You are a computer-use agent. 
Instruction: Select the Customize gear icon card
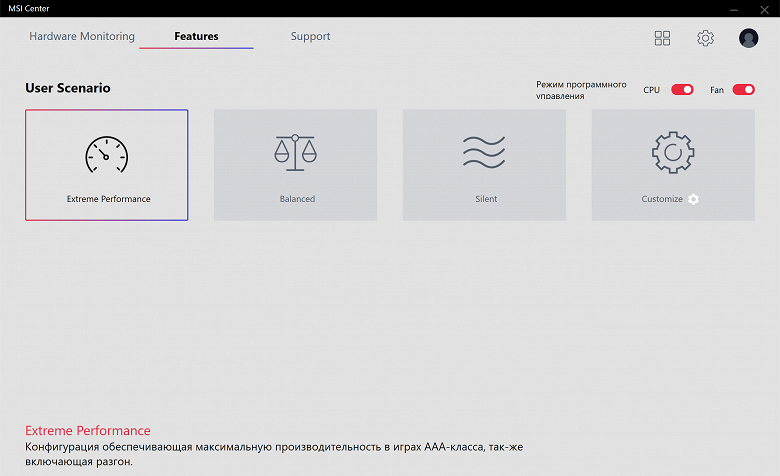point(673,165)
